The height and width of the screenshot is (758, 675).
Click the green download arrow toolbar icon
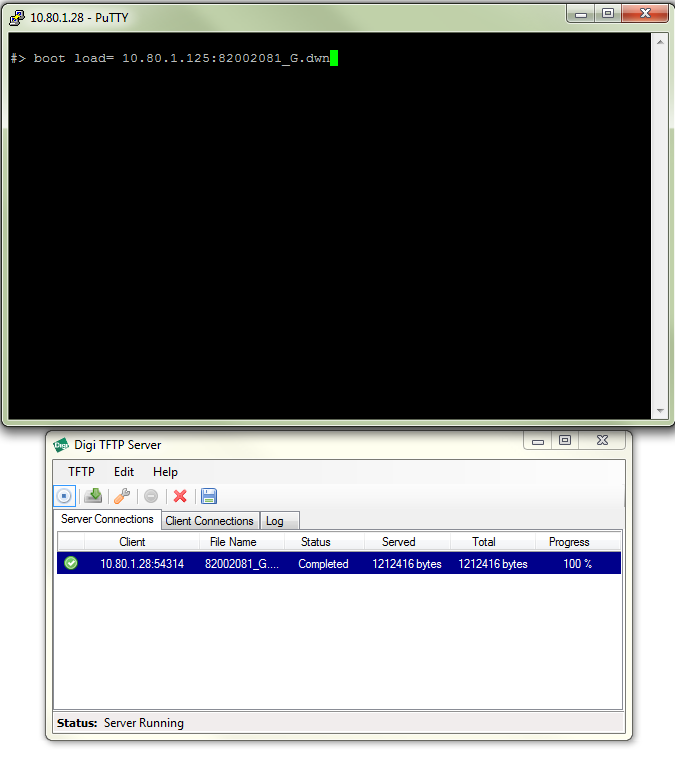[93, 496]
